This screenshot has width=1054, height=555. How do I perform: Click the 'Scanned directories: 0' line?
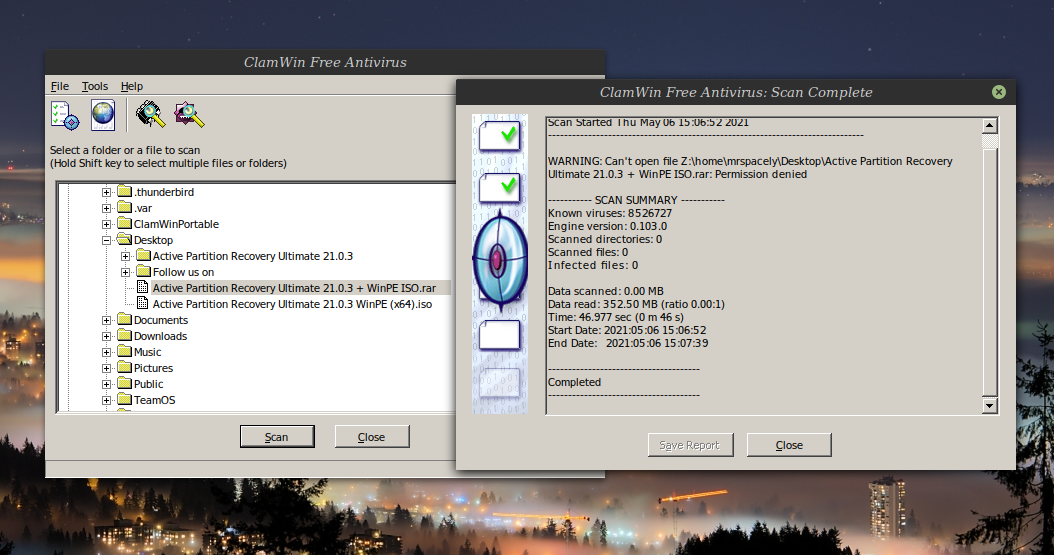[x=605, y=239]
